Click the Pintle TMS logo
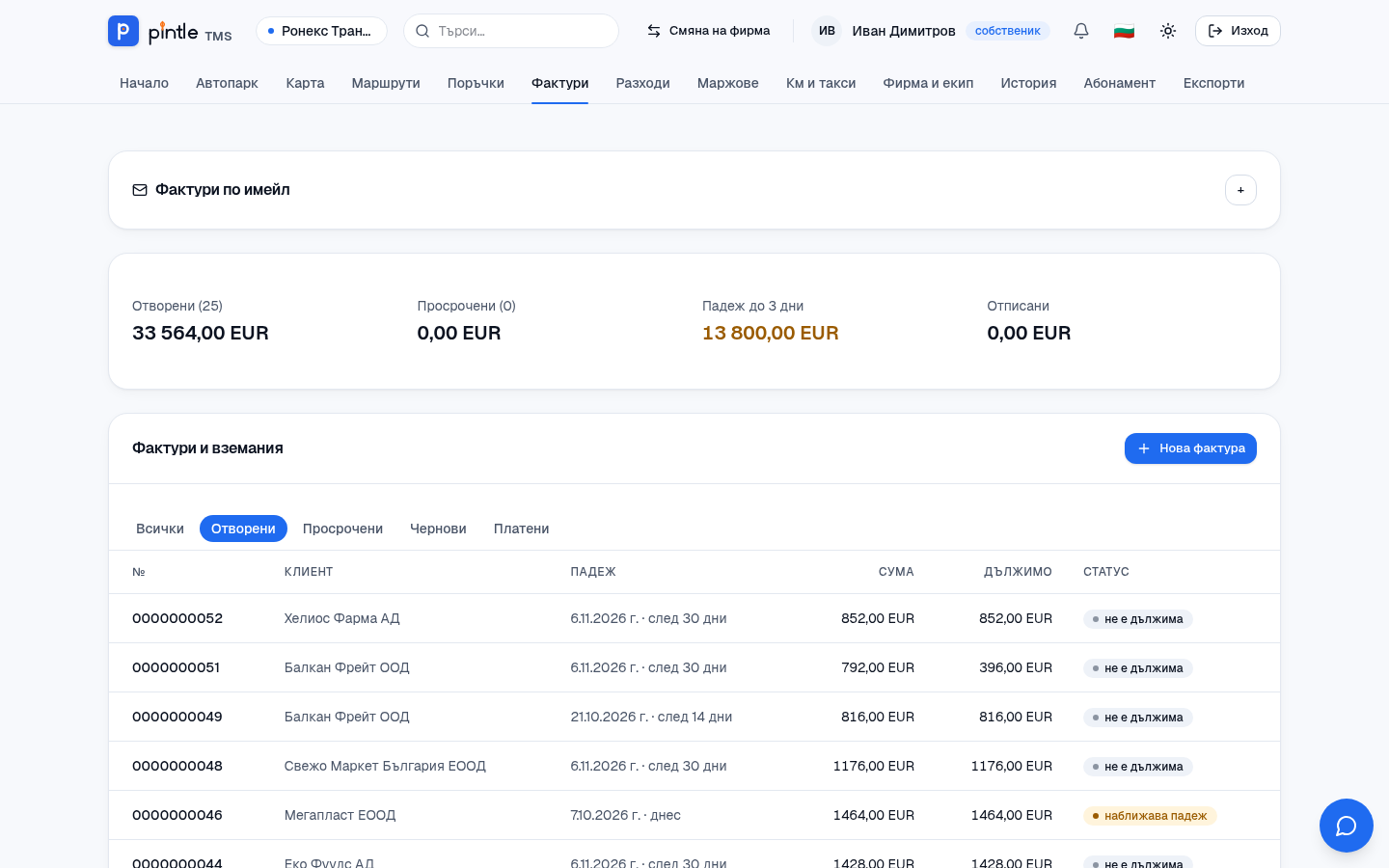 coord(170,31)
